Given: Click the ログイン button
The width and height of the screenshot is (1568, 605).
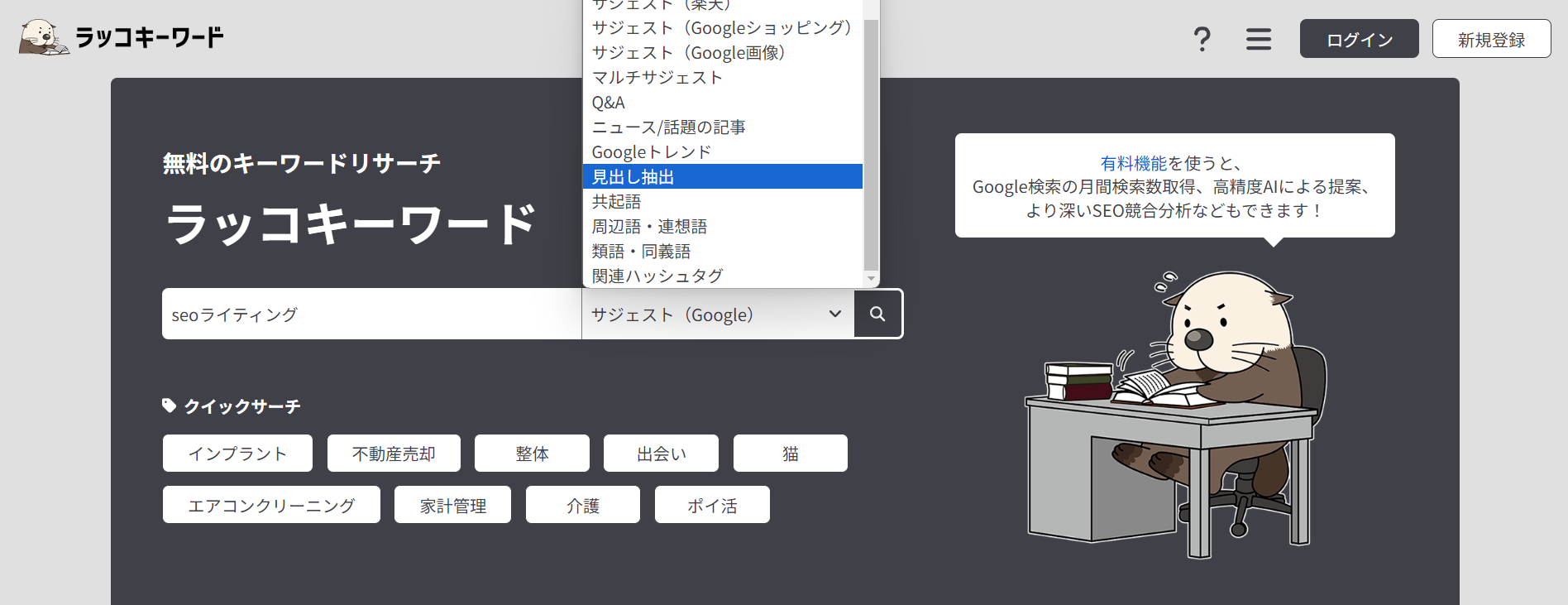Looking at the screenshot, I should click(1360, 39).
